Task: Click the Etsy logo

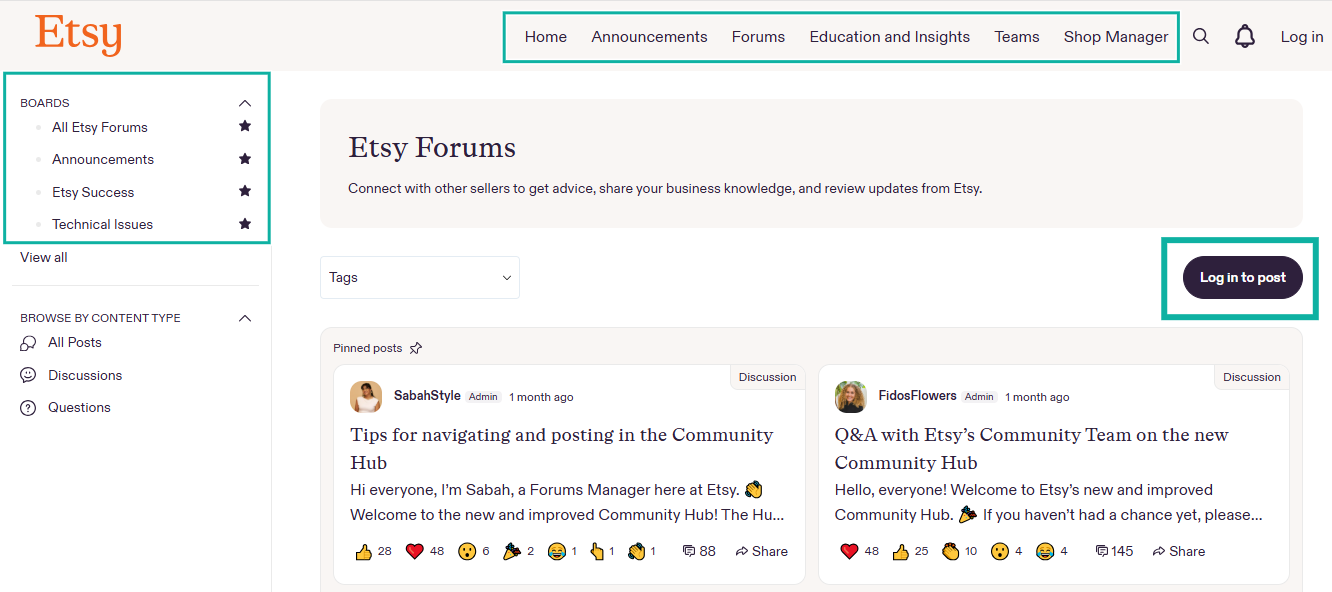Action: pyautogui.click(x=78, y=35)
